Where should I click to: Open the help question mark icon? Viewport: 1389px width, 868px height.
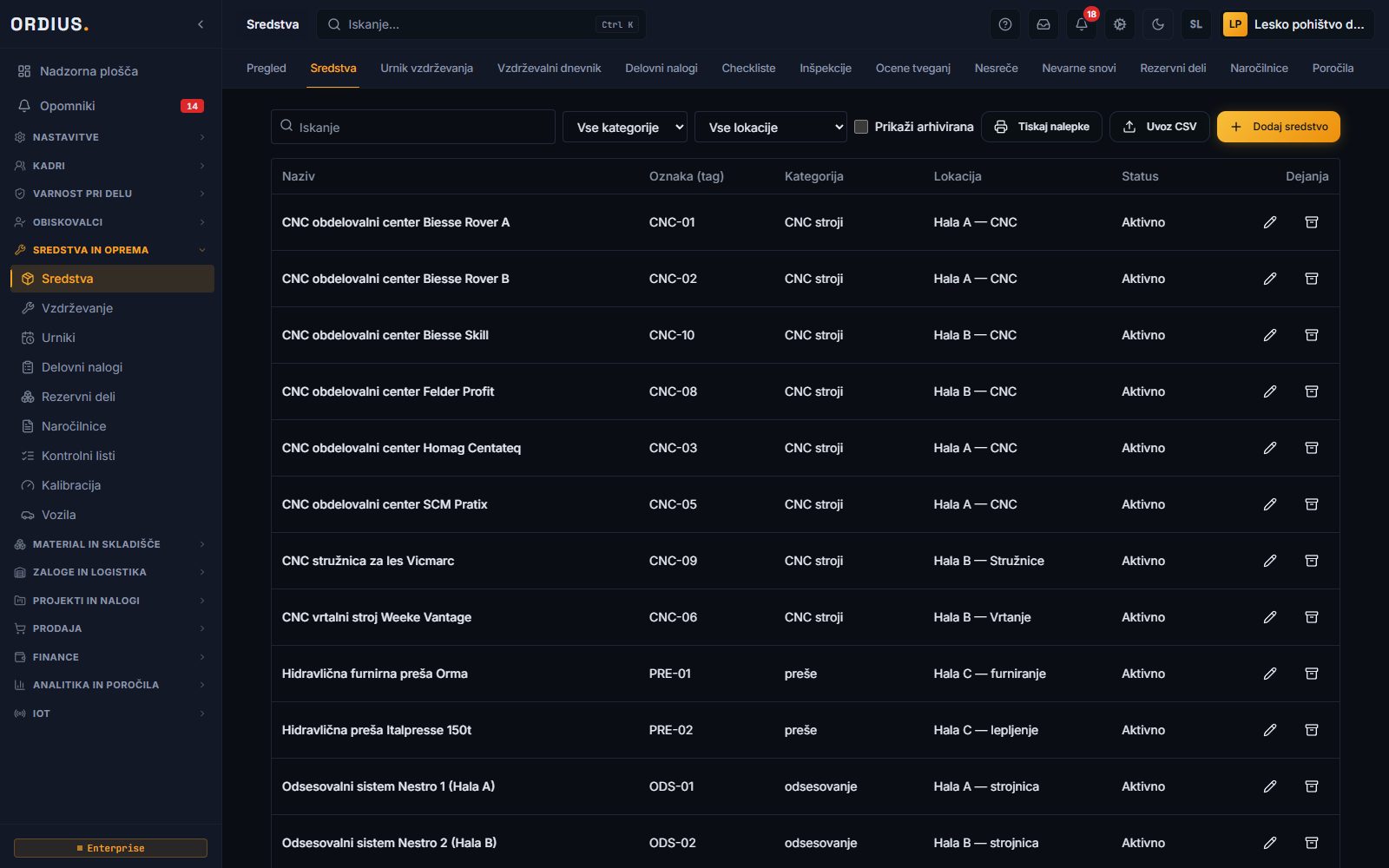tap(1005, 24)
